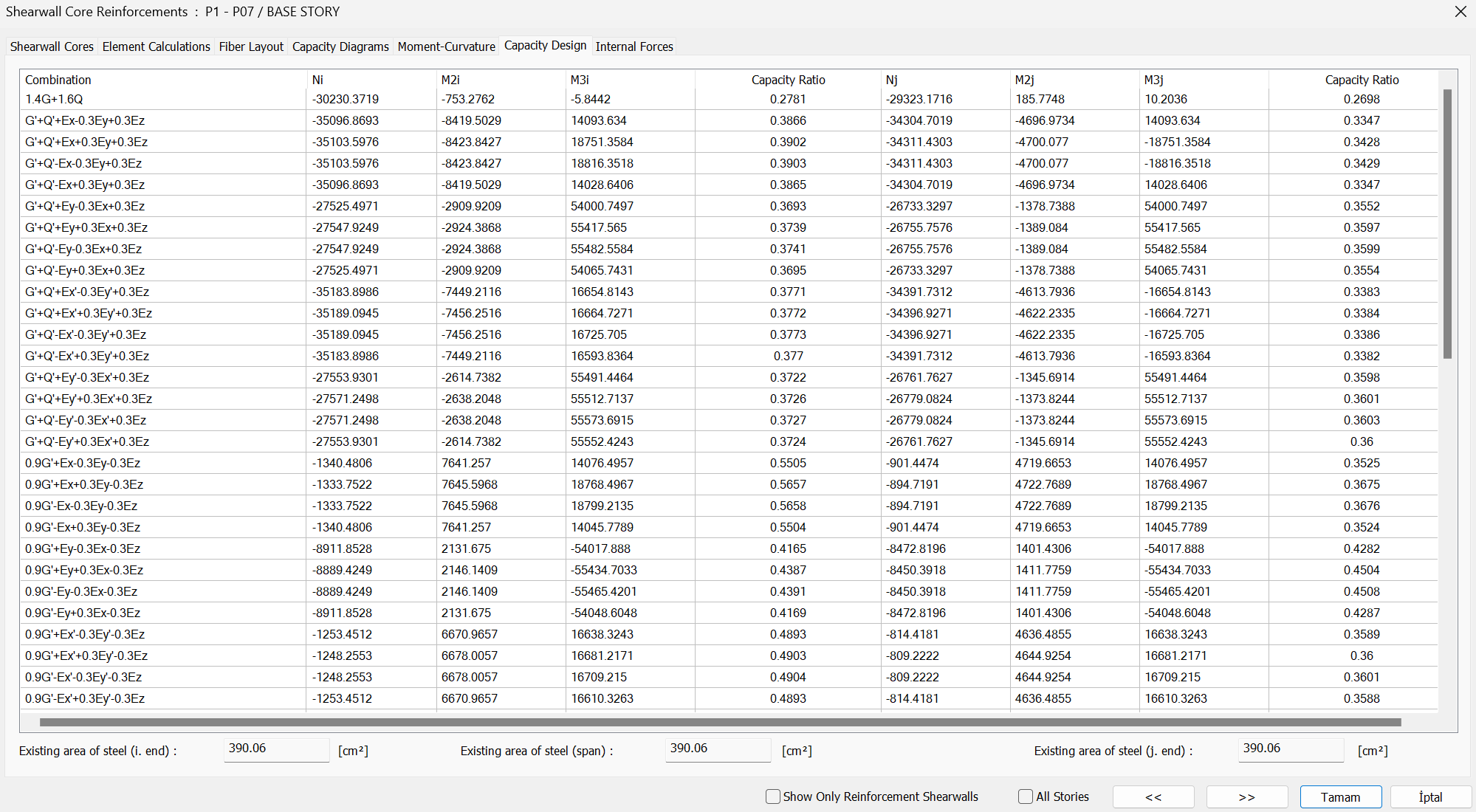Go to previous shearwall with << button
Image resolution: width=1476 pixels, height=812 pixels.
click(1153, 797)
